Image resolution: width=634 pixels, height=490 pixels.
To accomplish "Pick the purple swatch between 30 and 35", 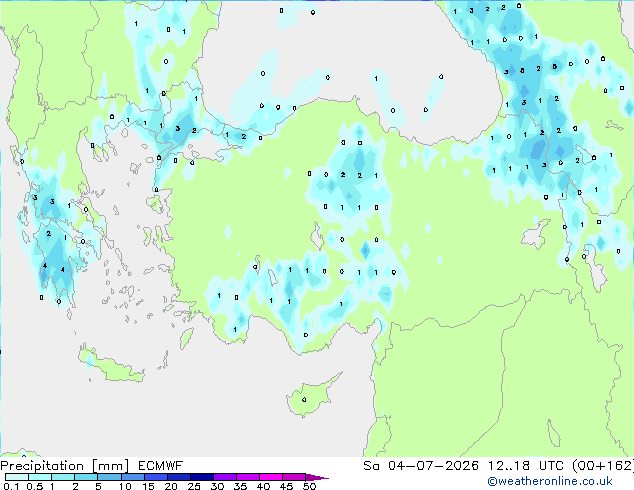I will click(225, 477).
